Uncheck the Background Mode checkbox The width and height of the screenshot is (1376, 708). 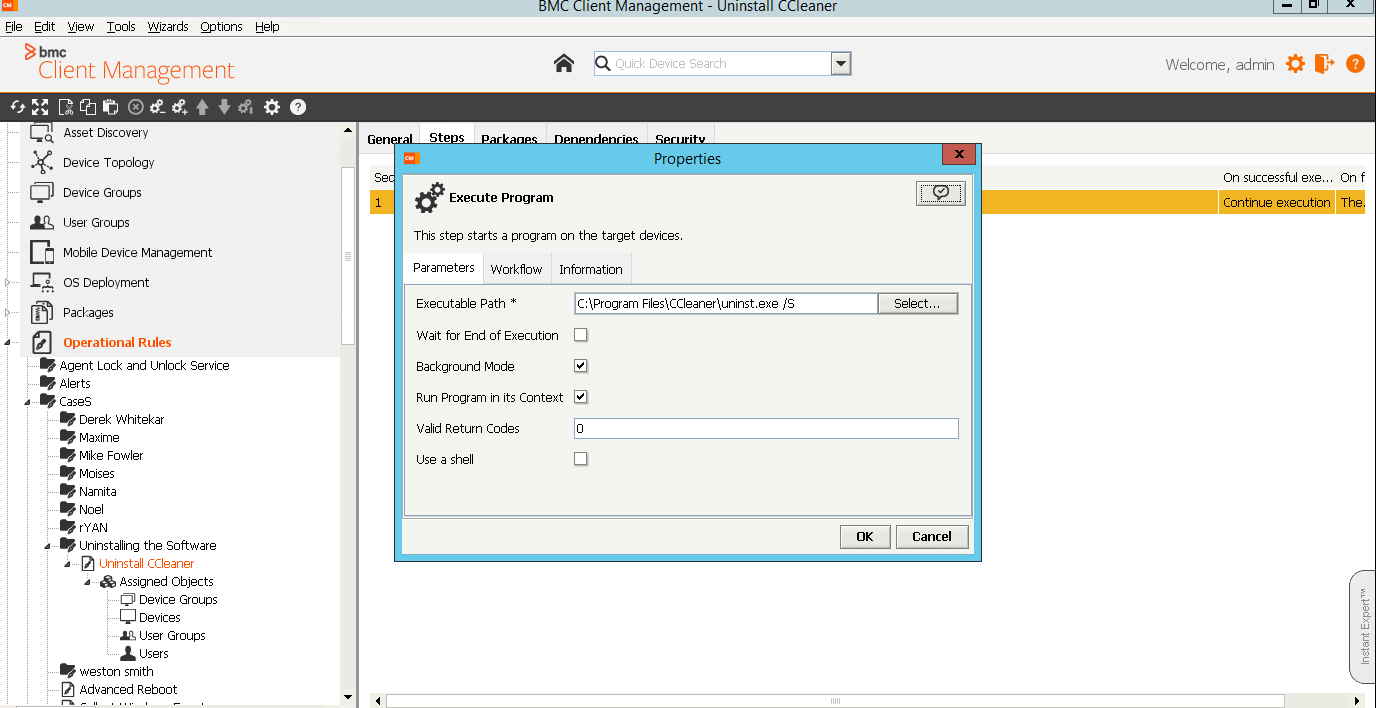[x=581, y=366]
